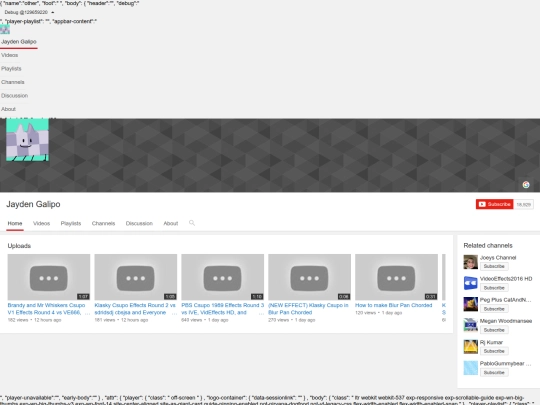
Task: Open Peg Plus CatAndN... name link
Action: point(506,300)
